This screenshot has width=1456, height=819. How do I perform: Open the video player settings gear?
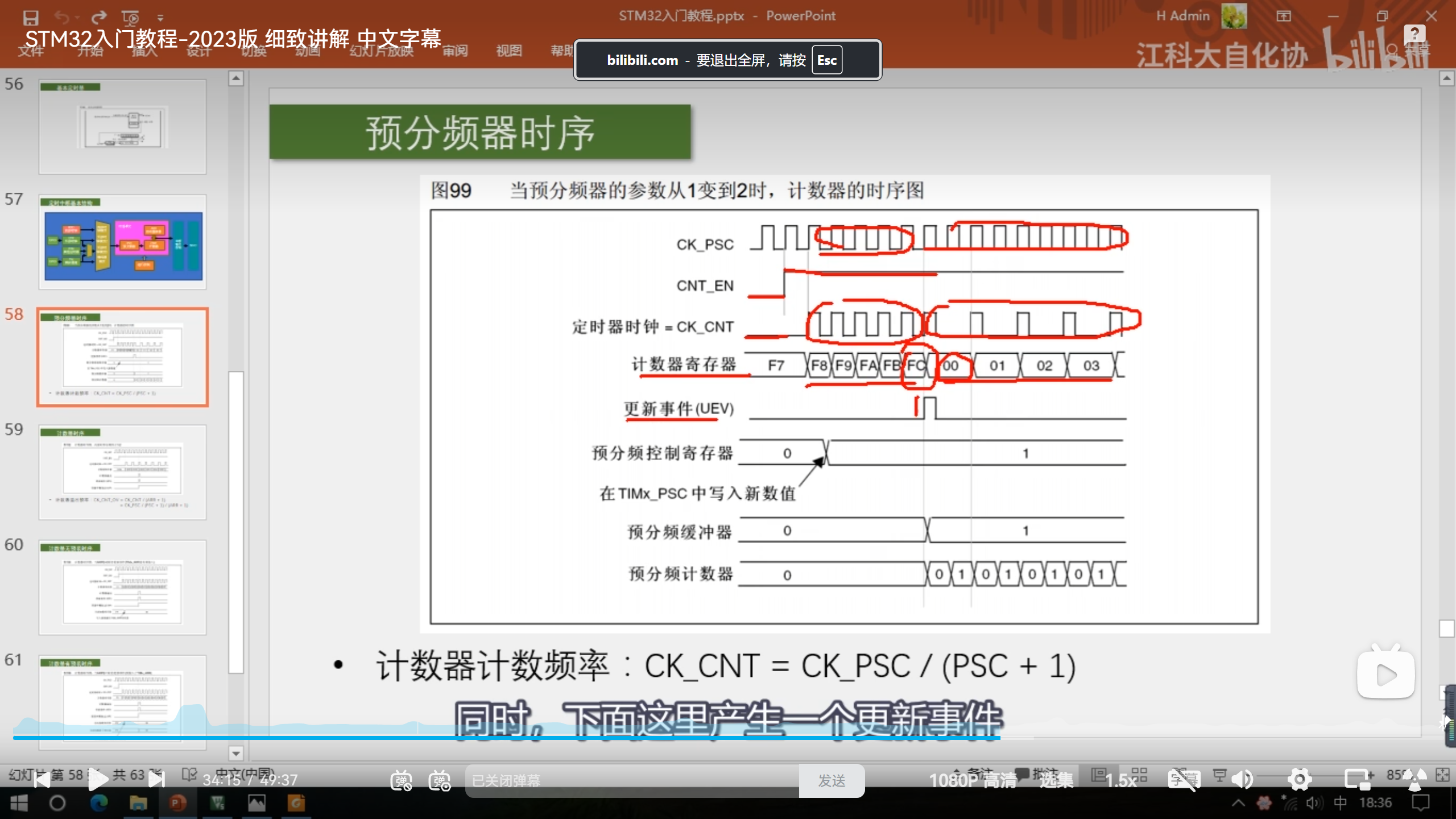click(x=1300, y=780)
